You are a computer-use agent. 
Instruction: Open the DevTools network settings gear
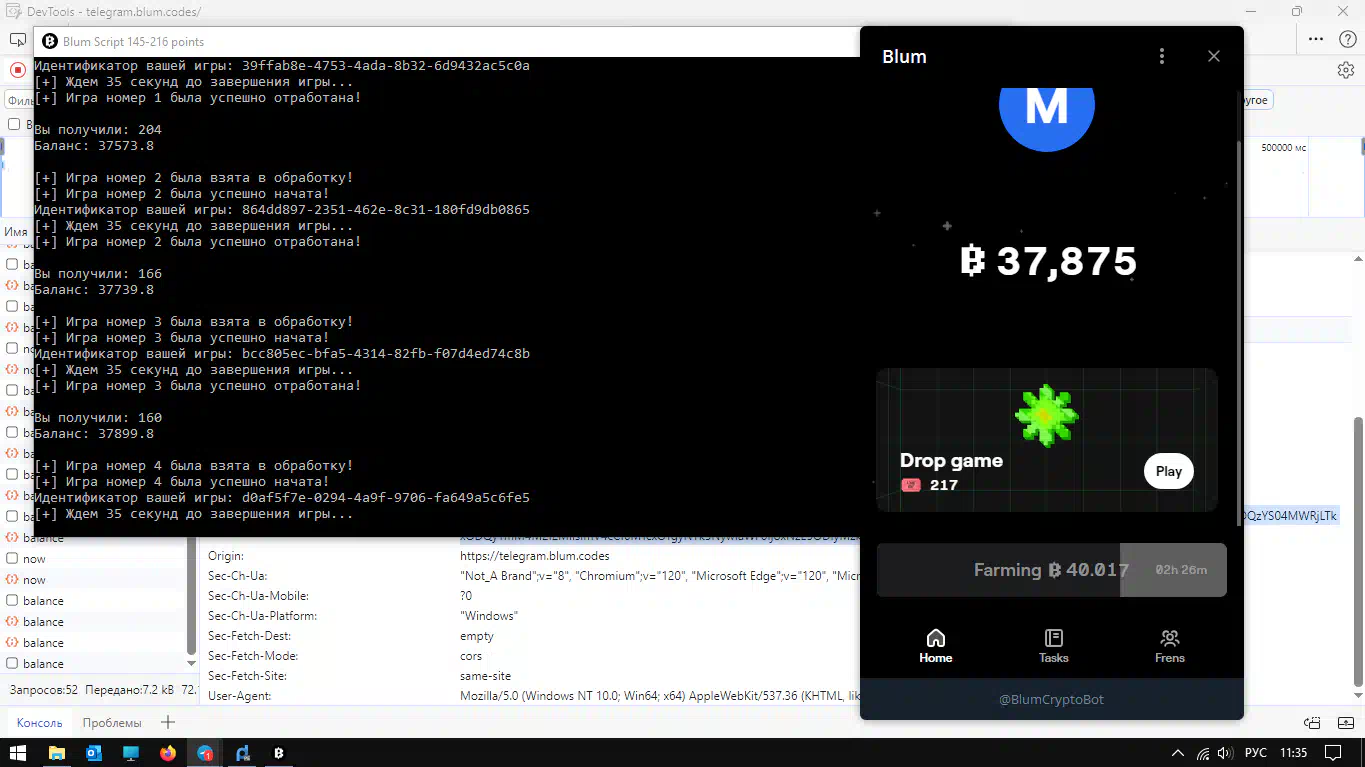(x=1346, y=70)
